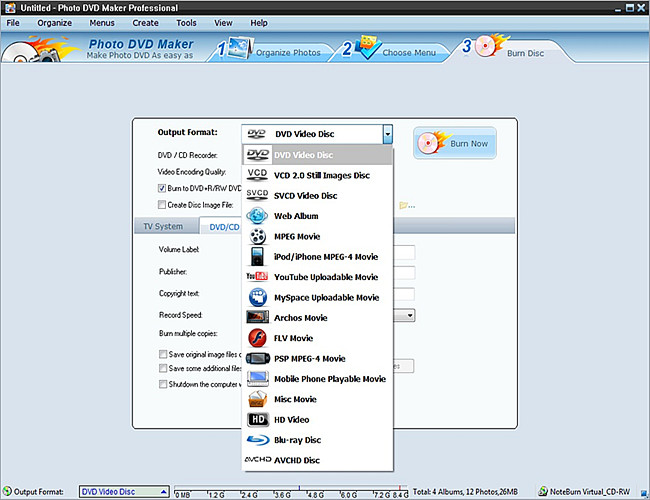Open the View menu
The width and height of the screenshot is (650, 500).
point(223,23)
